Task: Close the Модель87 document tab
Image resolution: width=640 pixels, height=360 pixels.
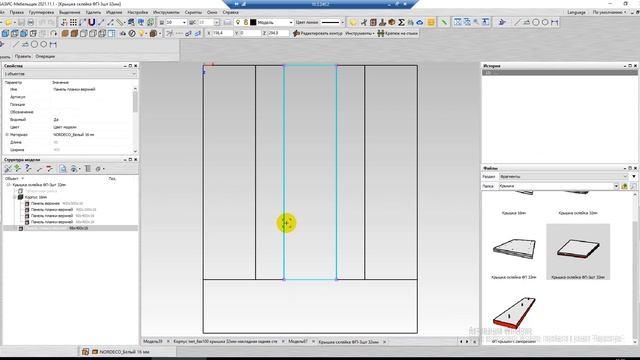Action: (313, 342)
